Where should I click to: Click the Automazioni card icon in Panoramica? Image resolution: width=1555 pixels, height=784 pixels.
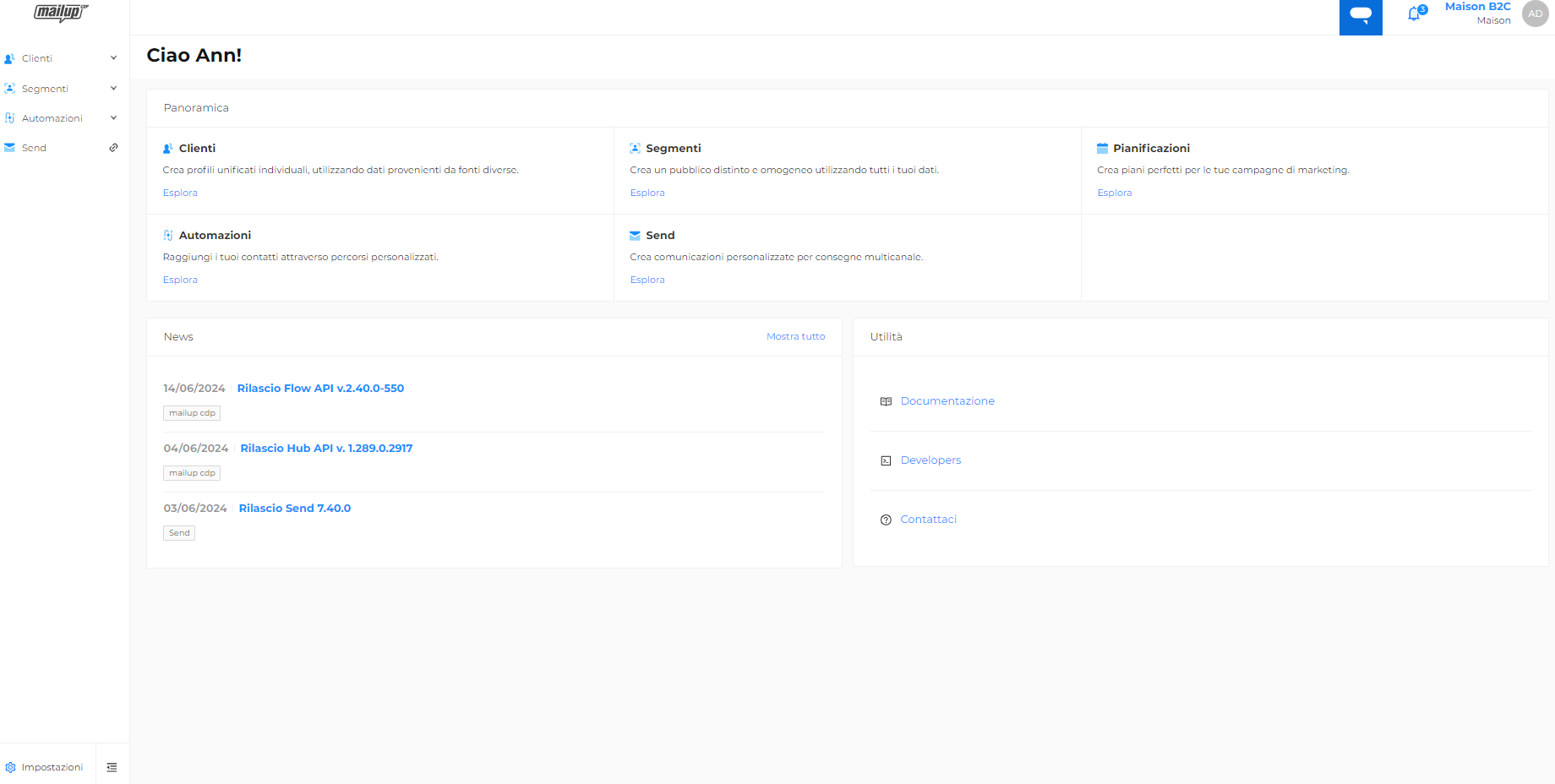point(168,236)
